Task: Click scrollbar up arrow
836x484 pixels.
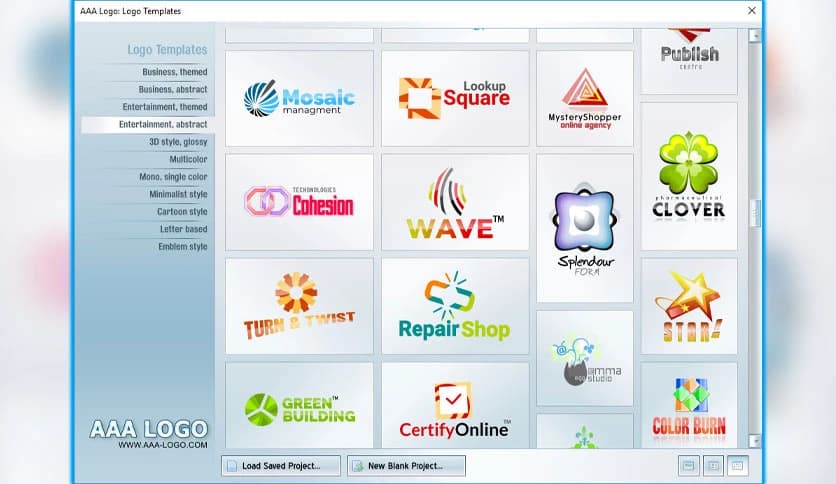Action: (x=754, y=35)
